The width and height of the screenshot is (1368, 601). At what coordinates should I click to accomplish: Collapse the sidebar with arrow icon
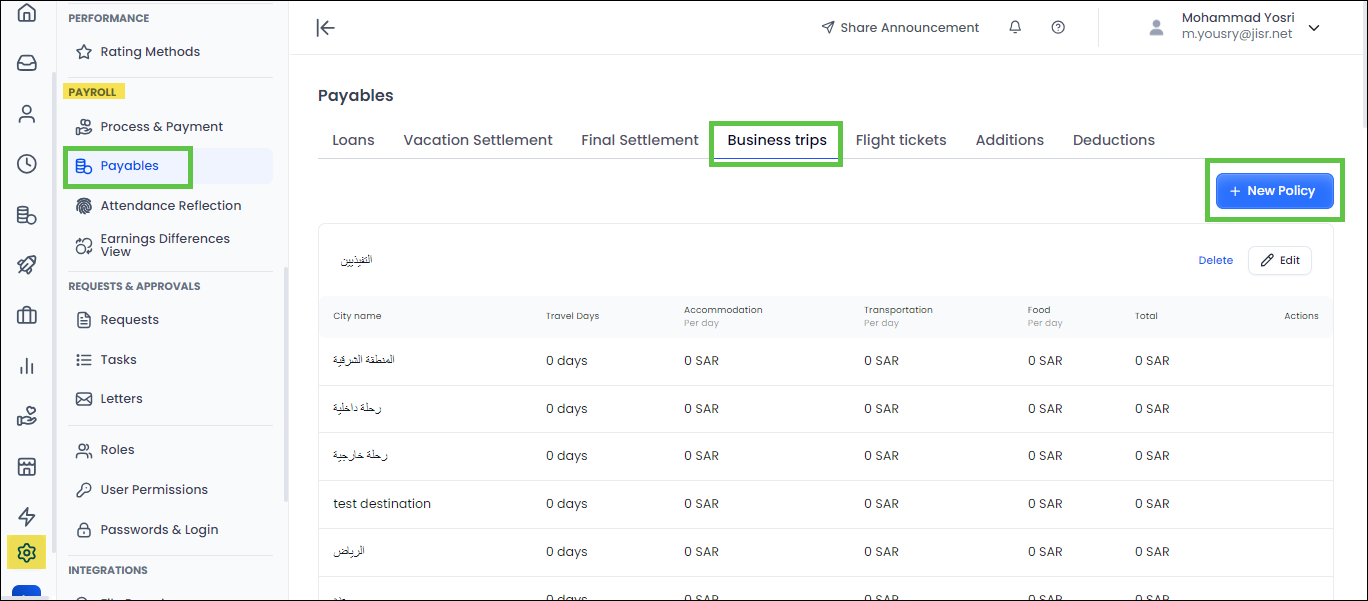325,28
